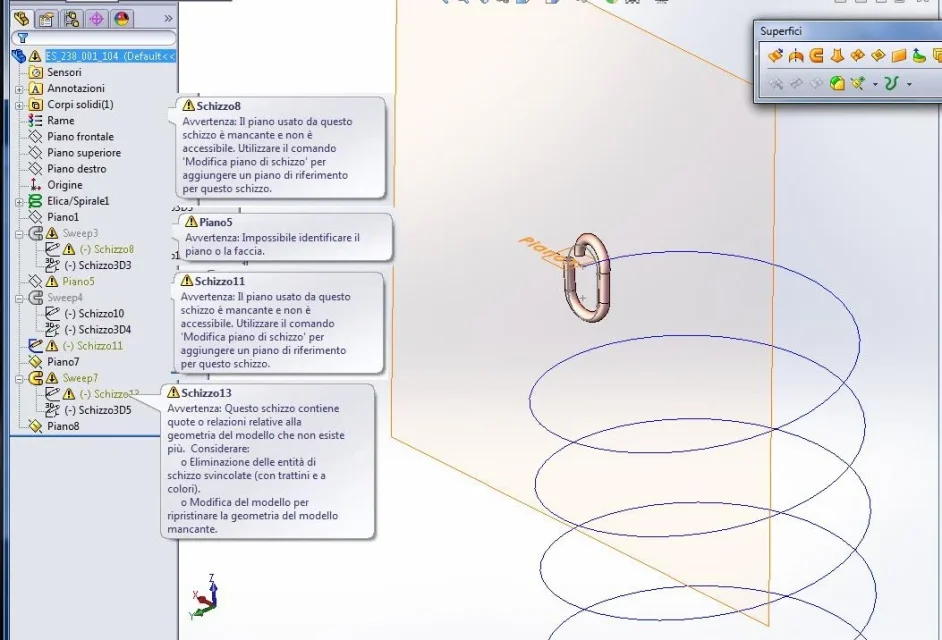Viewport: 942px width, 640px height.
Task: Click the feature tree filter field
Action: point(94,38)
